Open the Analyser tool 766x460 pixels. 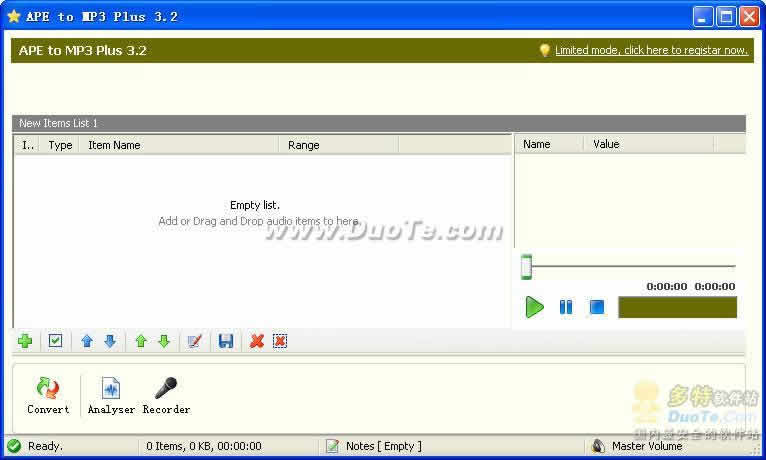click(111, 396)
